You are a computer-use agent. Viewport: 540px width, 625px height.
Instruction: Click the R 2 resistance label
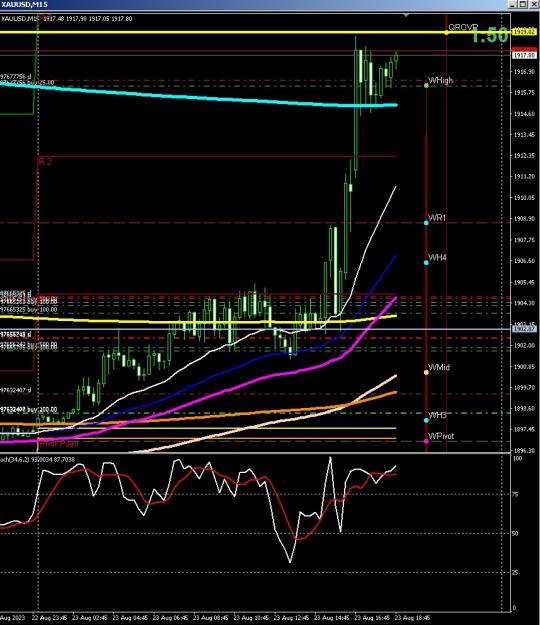(45, 162)
